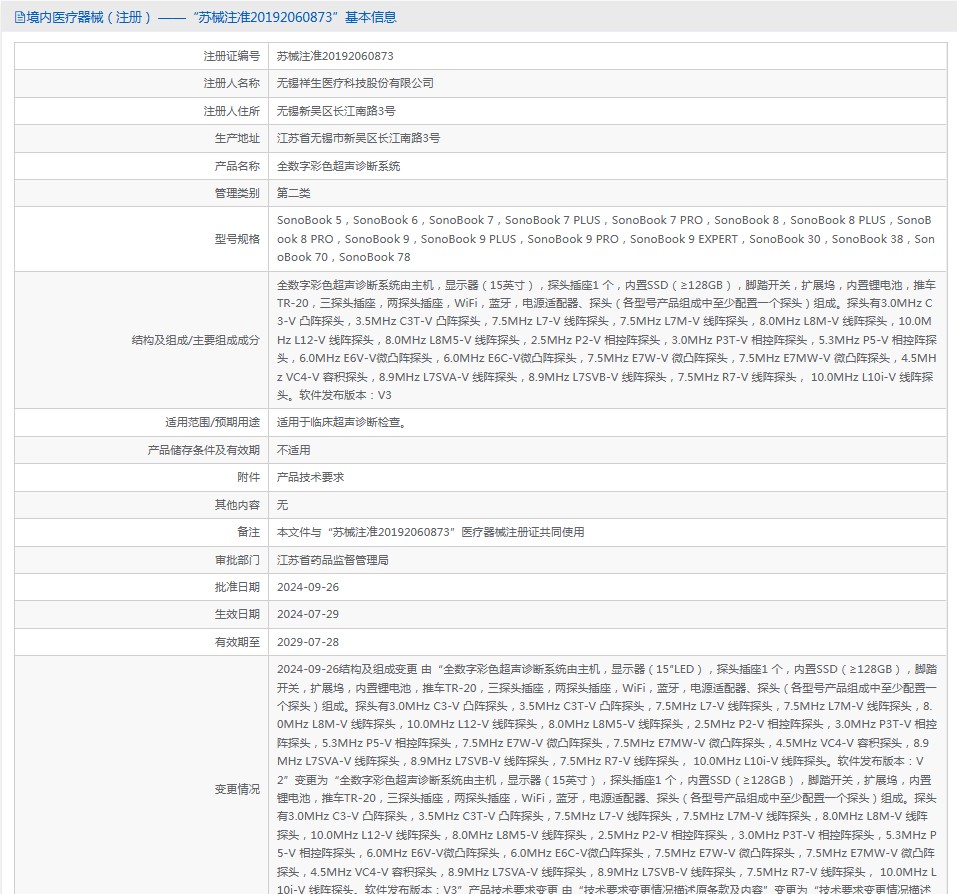Image resolution: width=957 pixels, height=894 pixels.
Task: Select the 不适用 value
Action: pyautogui.click(x=294, y=450)
